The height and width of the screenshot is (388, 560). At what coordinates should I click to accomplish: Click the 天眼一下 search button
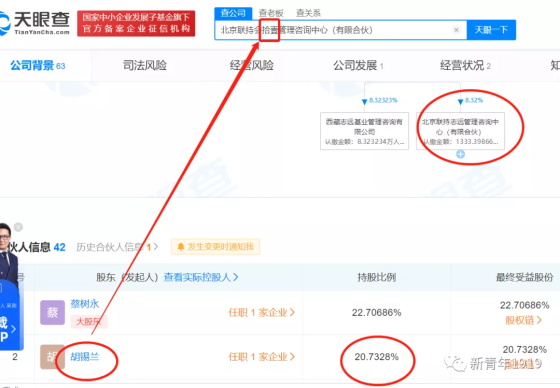click(491, 30)
